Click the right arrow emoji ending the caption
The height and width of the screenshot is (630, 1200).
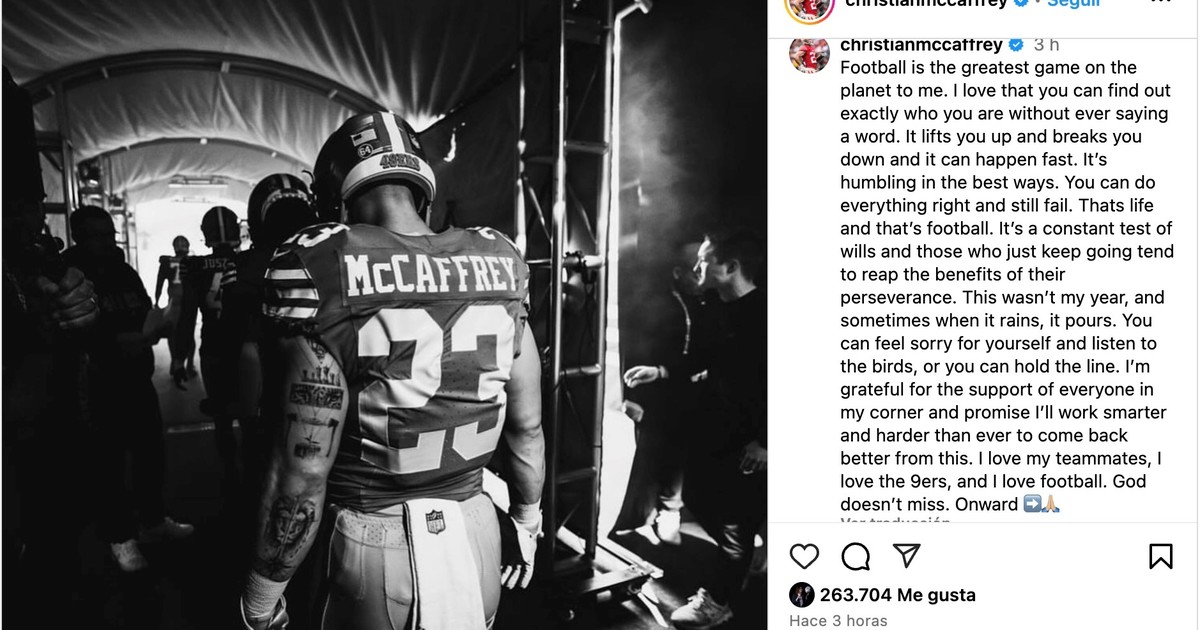(x=1034, y=504)
